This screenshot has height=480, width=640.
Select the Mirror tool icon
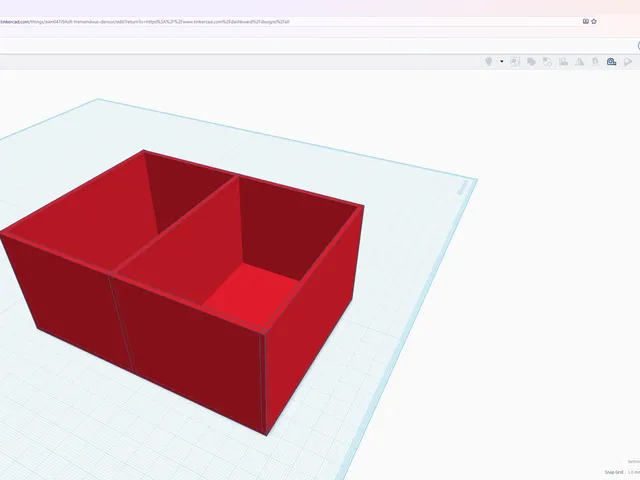point(579,62)
